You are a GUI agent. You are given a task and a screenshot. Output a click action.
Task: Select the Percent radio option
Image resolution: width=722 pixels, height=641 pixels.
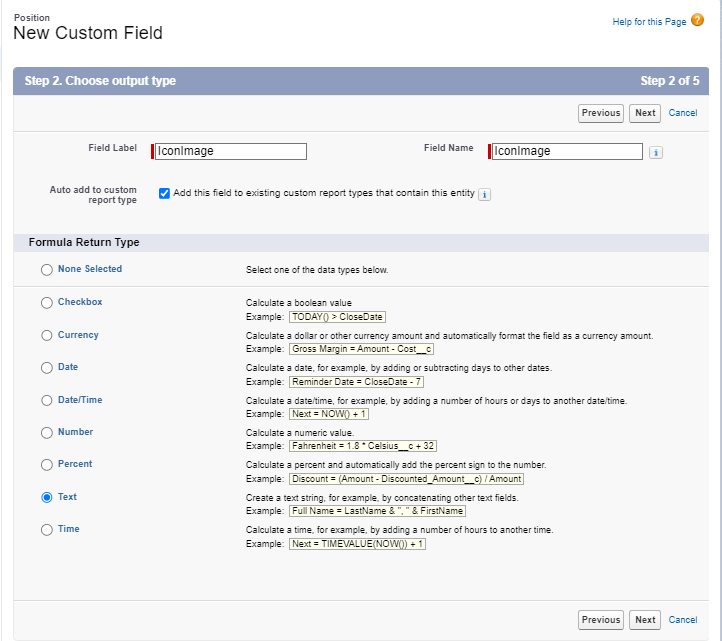47,465
